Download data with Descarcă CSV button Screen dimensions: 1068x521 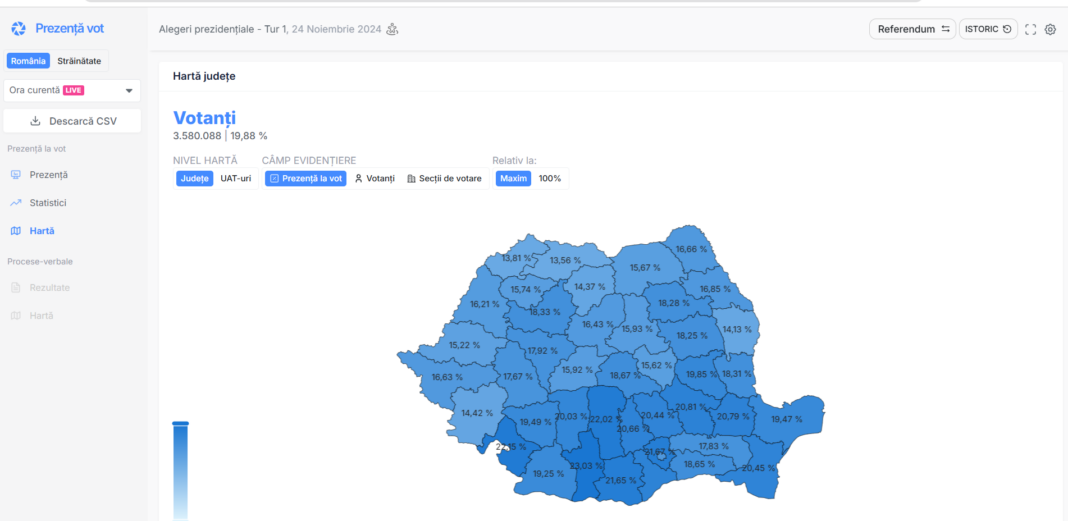[x=72, y=121]
